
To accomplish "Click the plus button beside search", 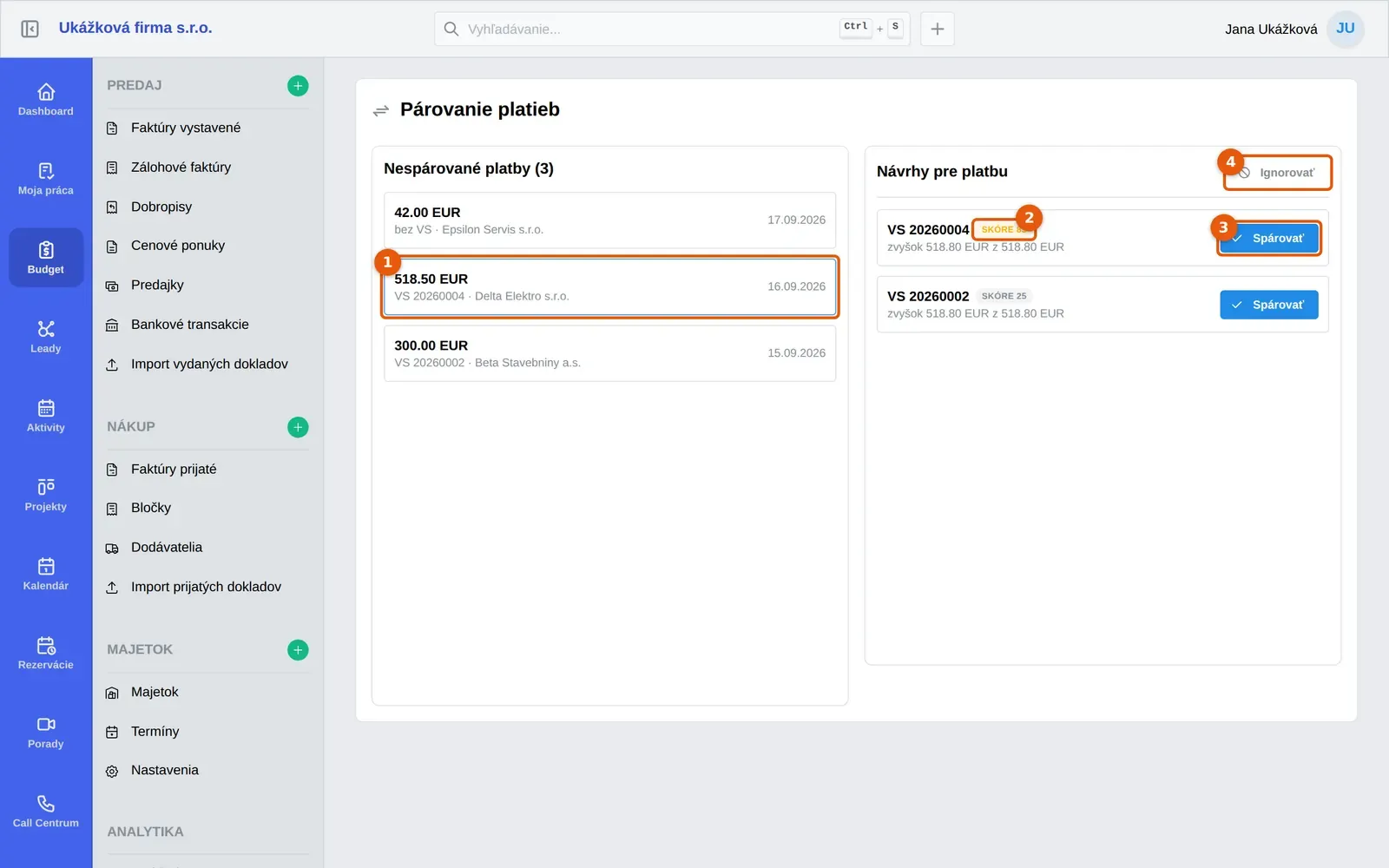I will [938, 29].
